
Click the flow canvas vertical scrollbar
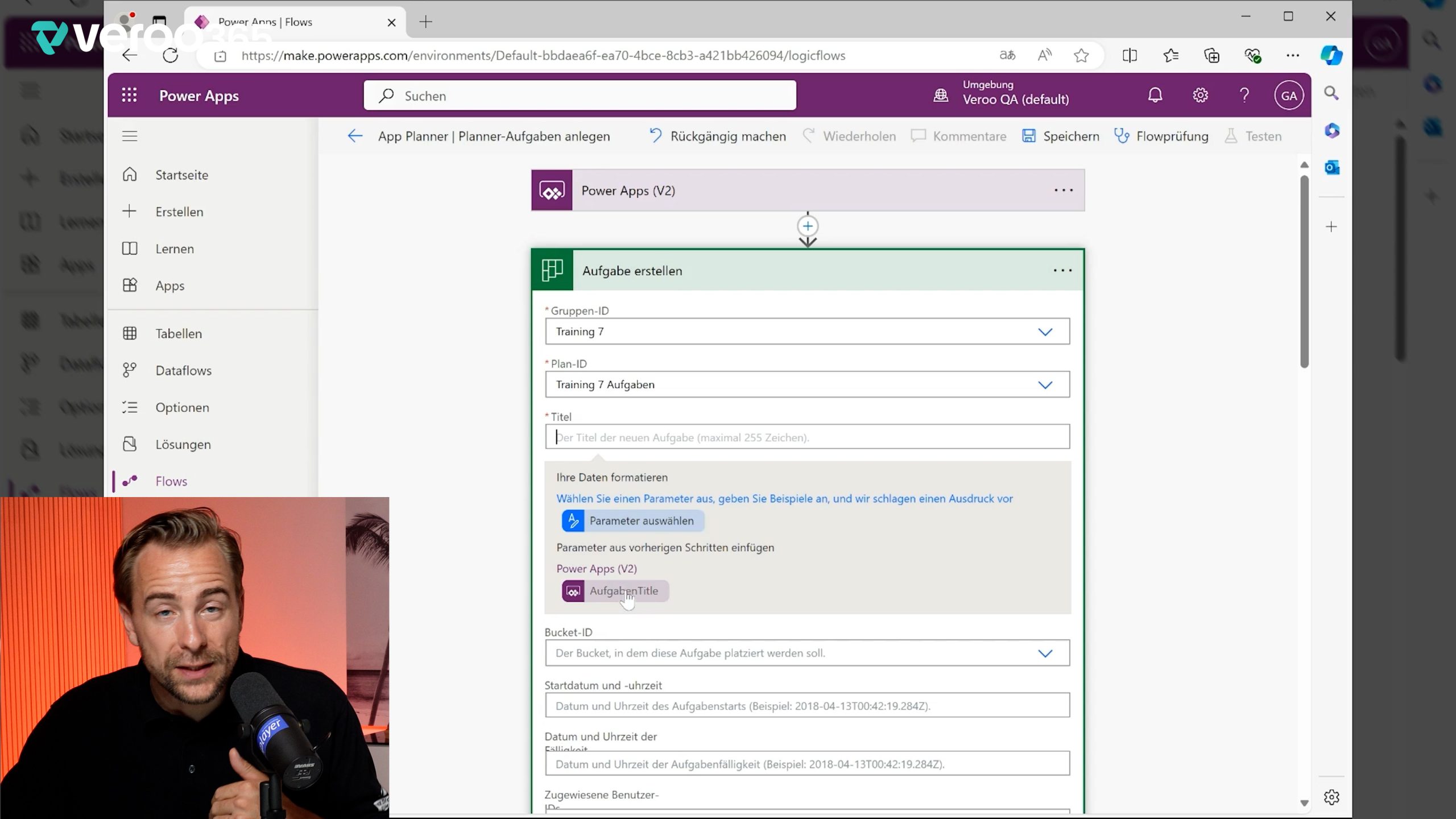click(x=1304, y=273)
